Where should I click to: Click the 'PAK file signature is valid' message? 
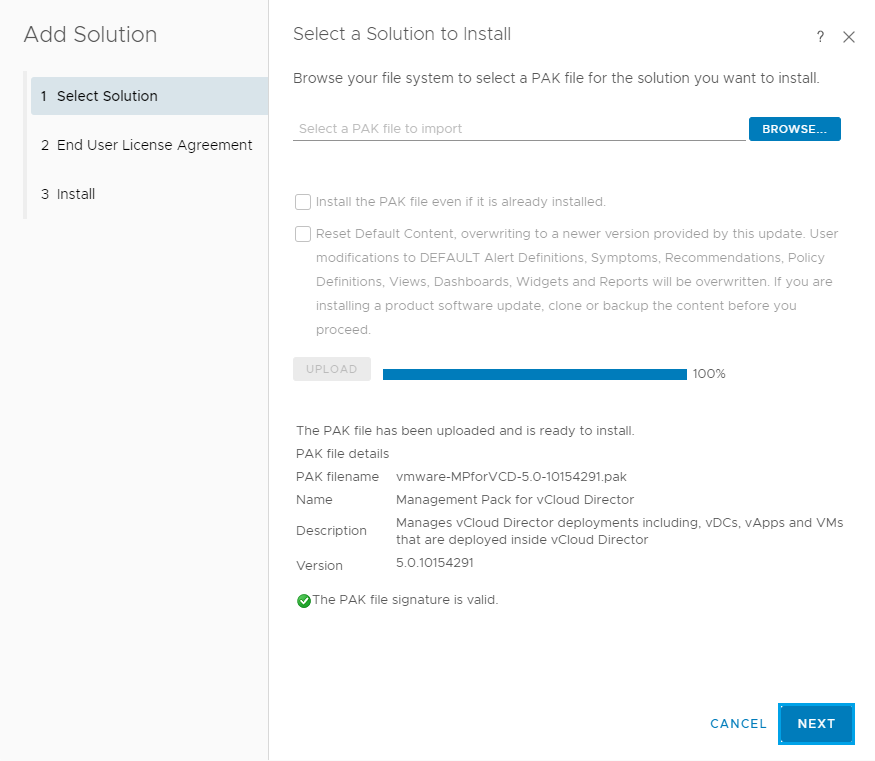(405, 600)
